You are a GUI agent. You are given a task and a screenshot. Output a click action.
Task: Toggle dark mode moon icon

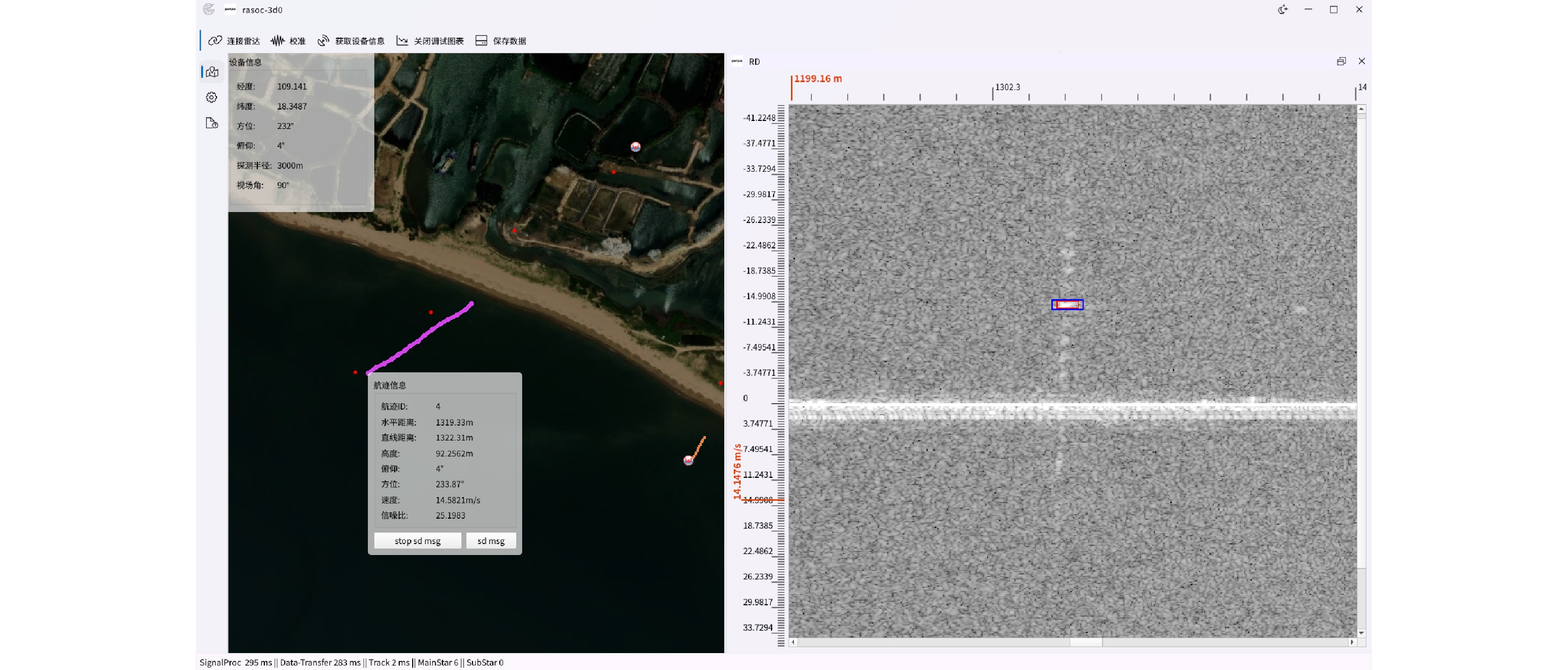(x=1282, y=10)
